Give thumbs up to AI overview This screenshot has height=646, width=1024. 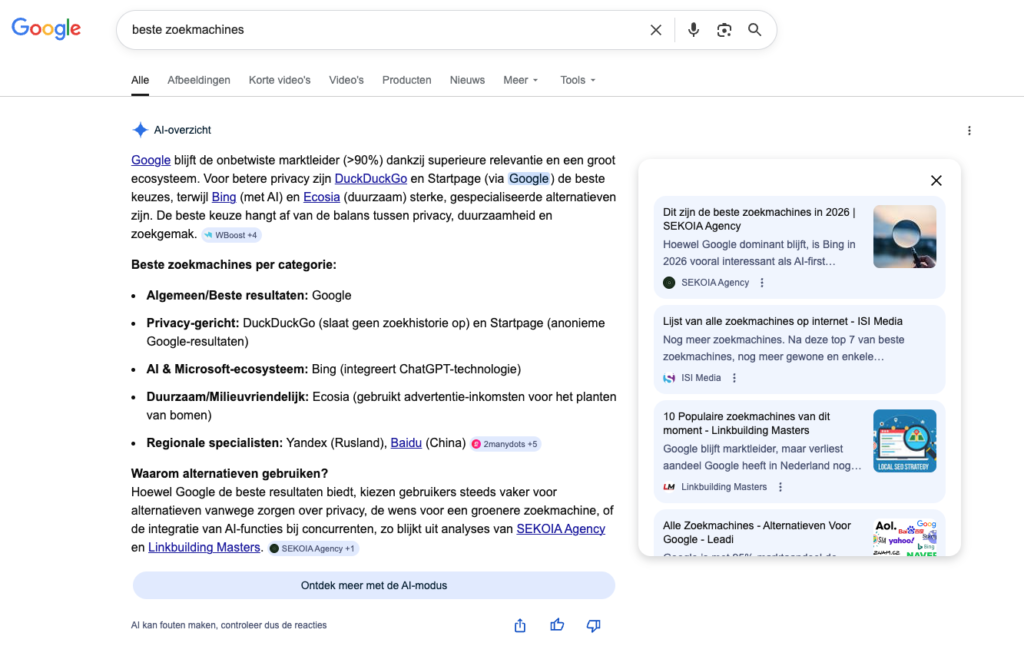pos(557,625)
